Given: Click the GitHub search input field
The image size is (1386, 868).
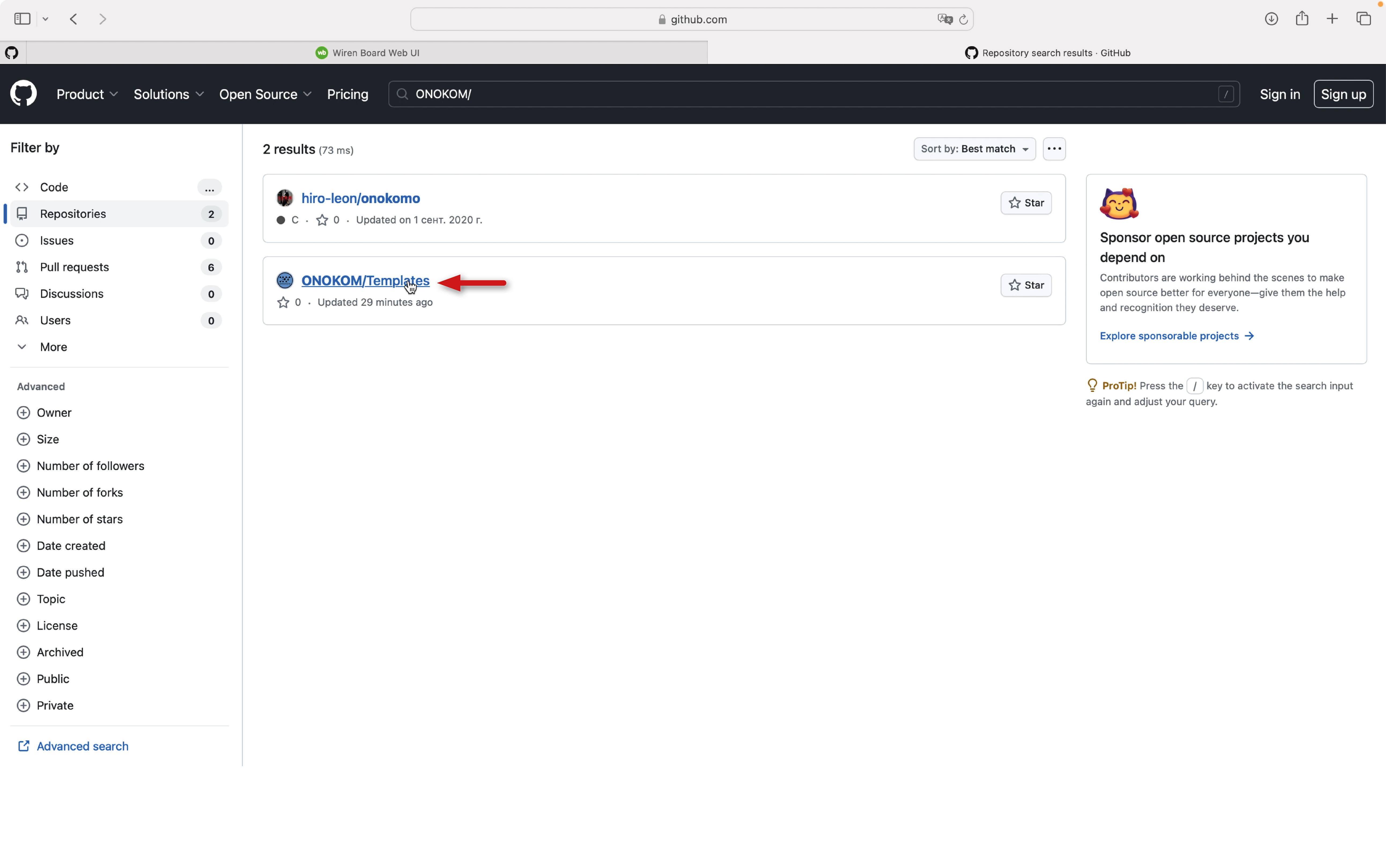Looking at the screenshot, I should tap(804, 94).
